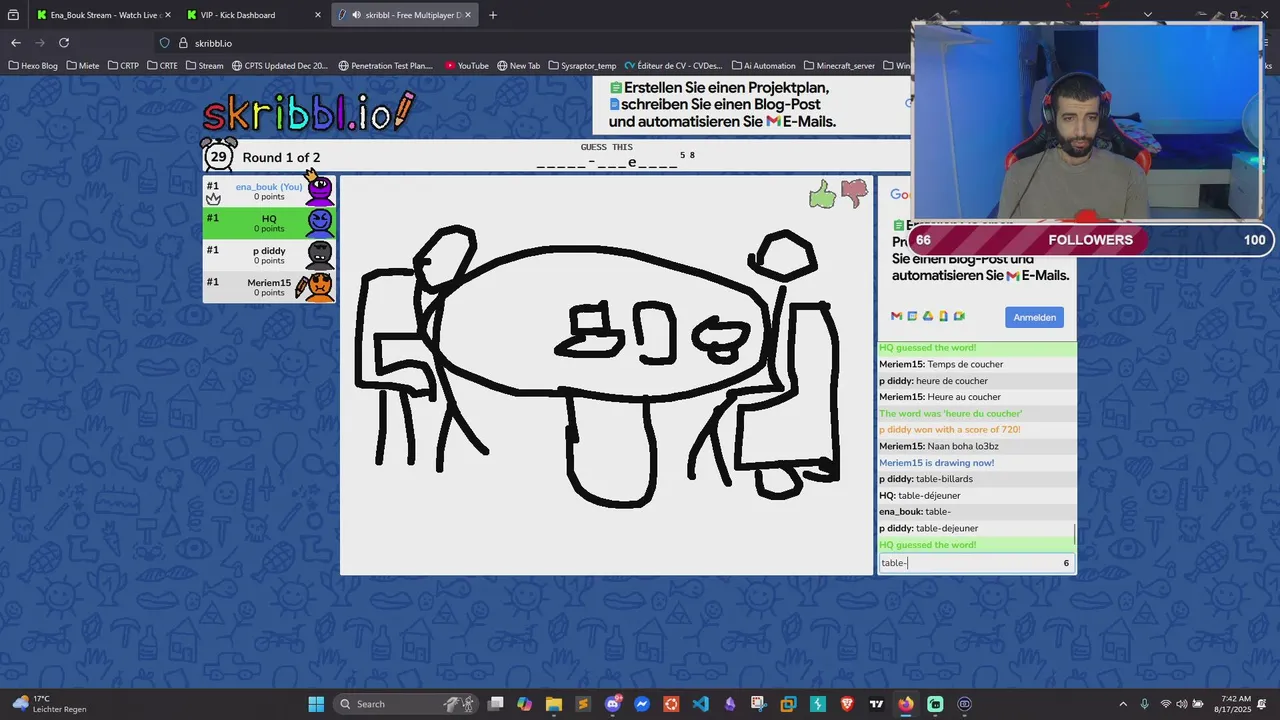Show hidden system tray icons chevron

click(x=1123, y=704)
